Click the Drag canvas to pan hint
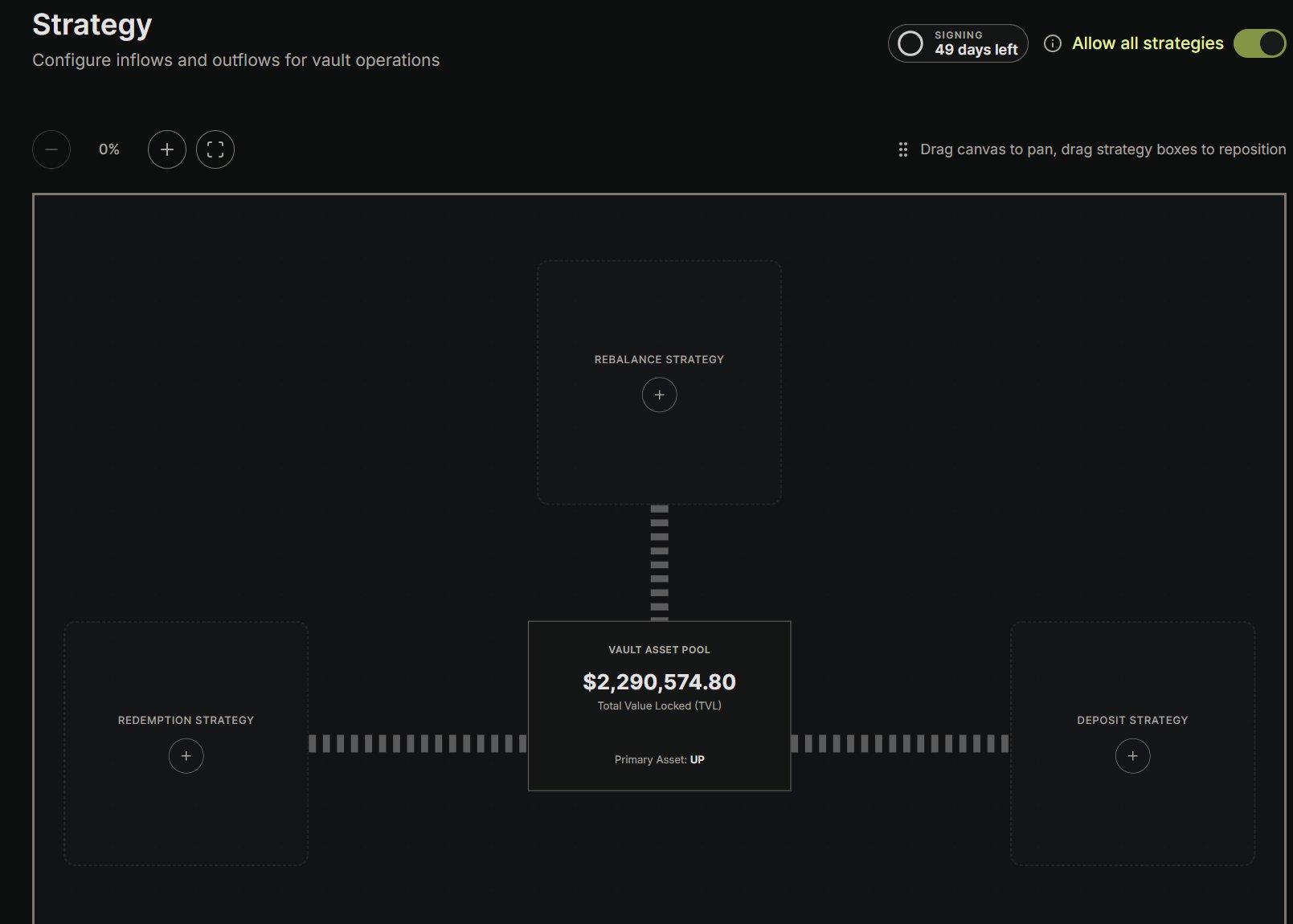1293x924 pixels. coord(1103,149)
